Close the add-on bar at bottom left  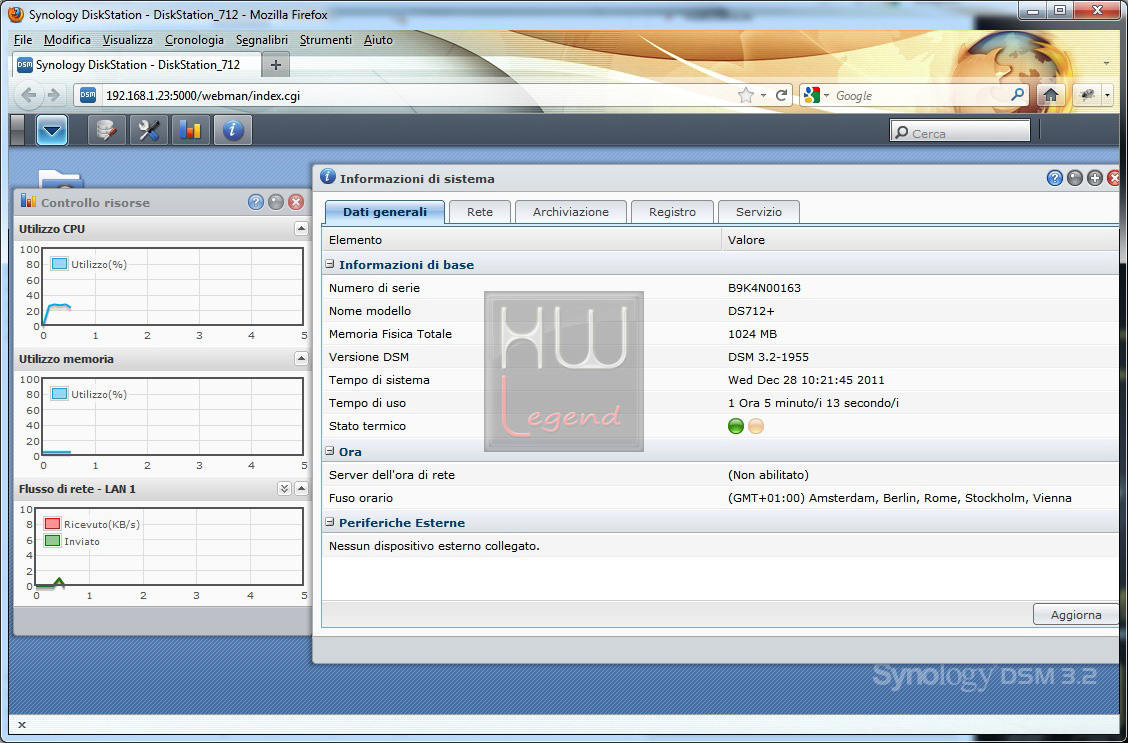[x=22, y=725]
